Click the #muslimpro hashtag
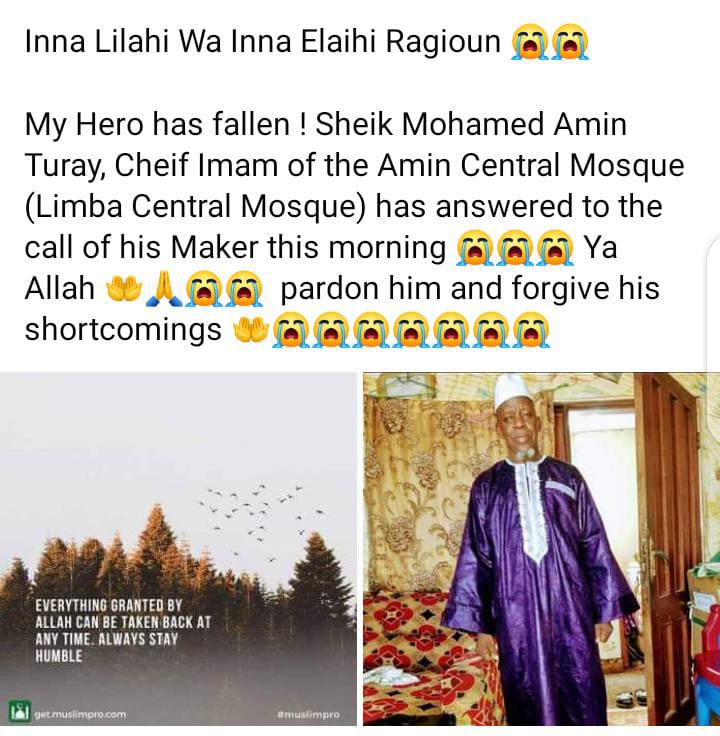 (309, 714)
